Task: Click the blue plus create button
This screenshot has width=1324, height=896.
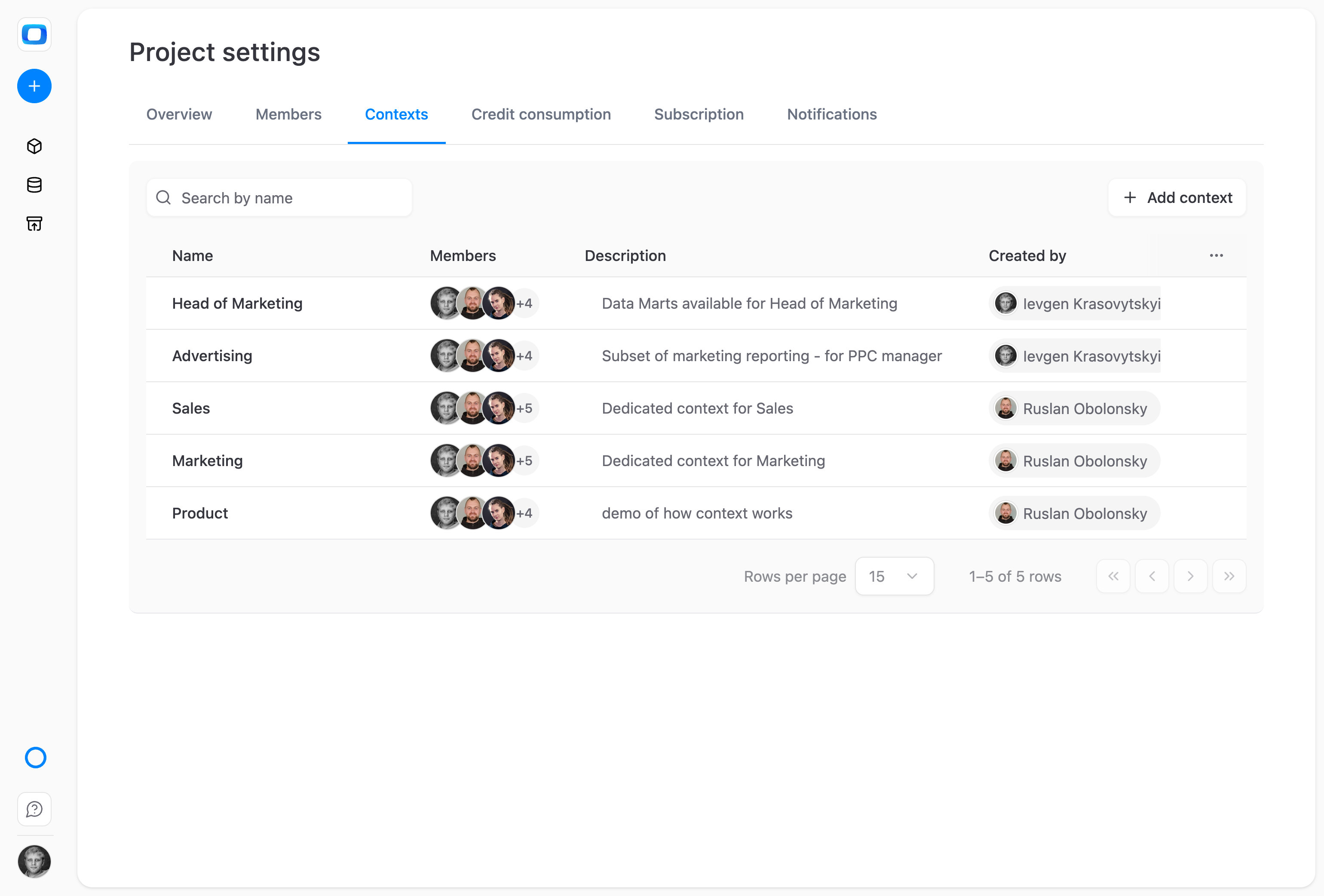Action: pos(34,86)
